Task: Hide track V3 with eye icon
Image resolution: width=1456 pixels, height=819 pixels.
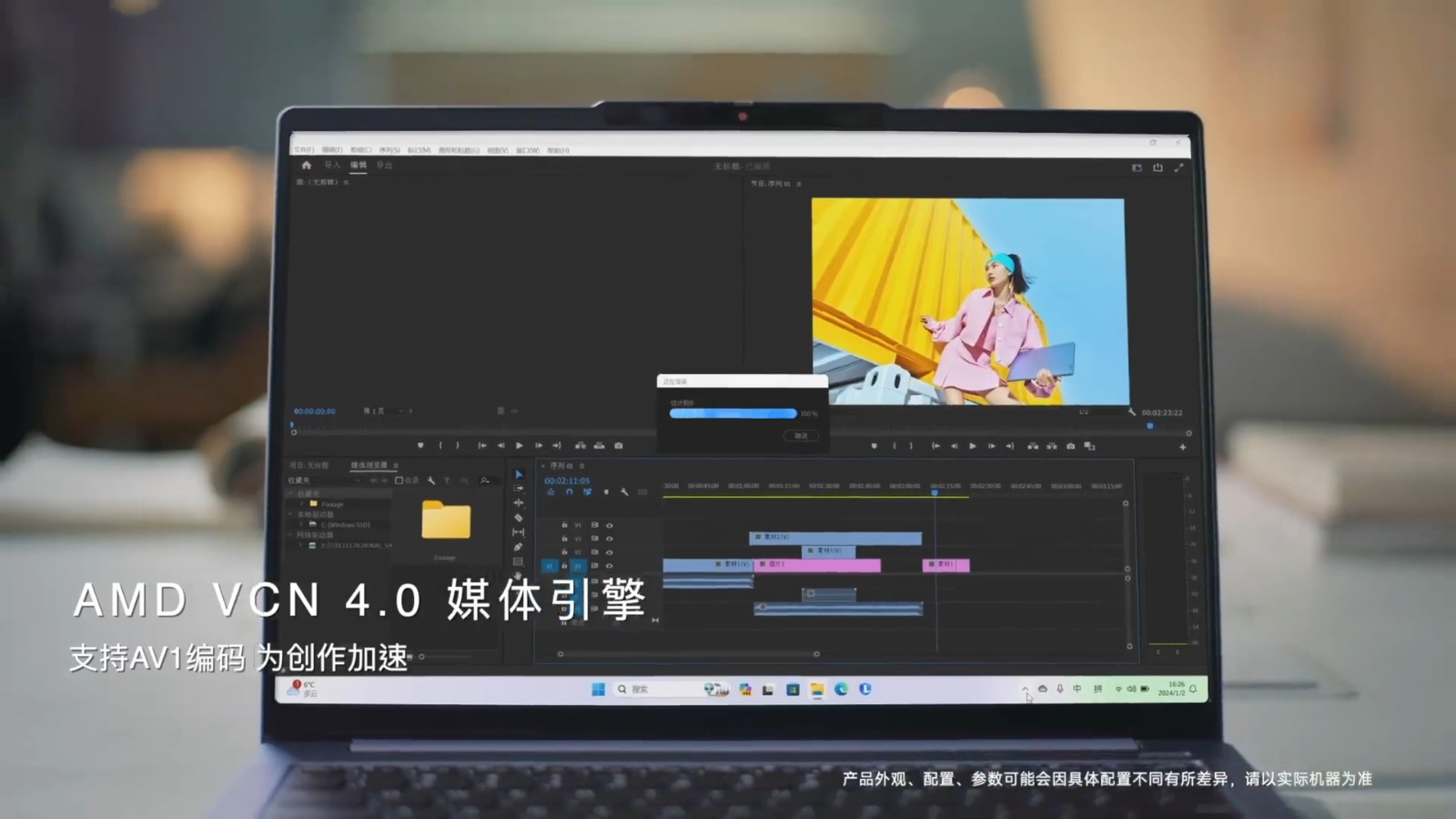Action: coord(610,539)
